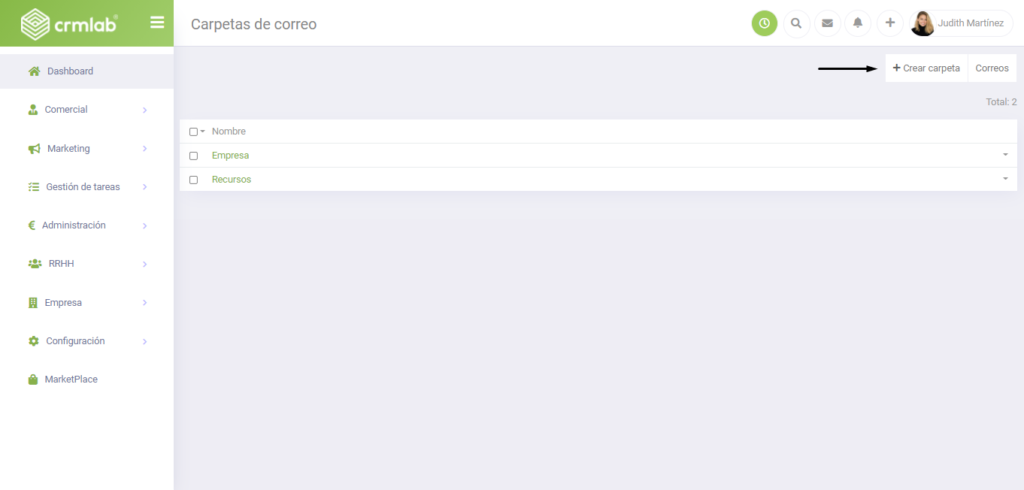Click the crmlab logo
The height and width of the screenshot is (490, 1024).
[x=69, y=24]
